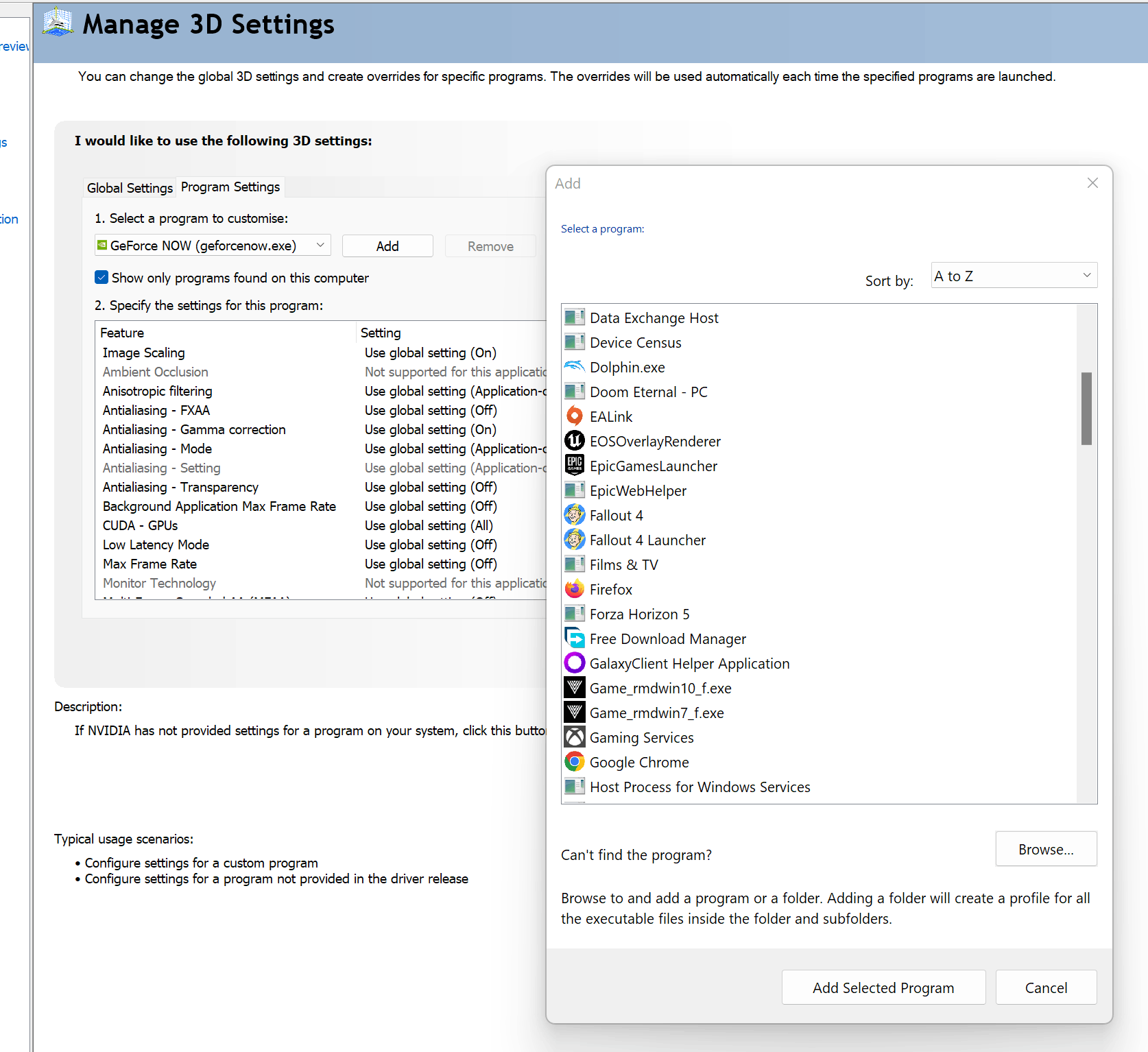Click the Remove button
This screenshot has width=1148, height=1052.
pos(490,246)
